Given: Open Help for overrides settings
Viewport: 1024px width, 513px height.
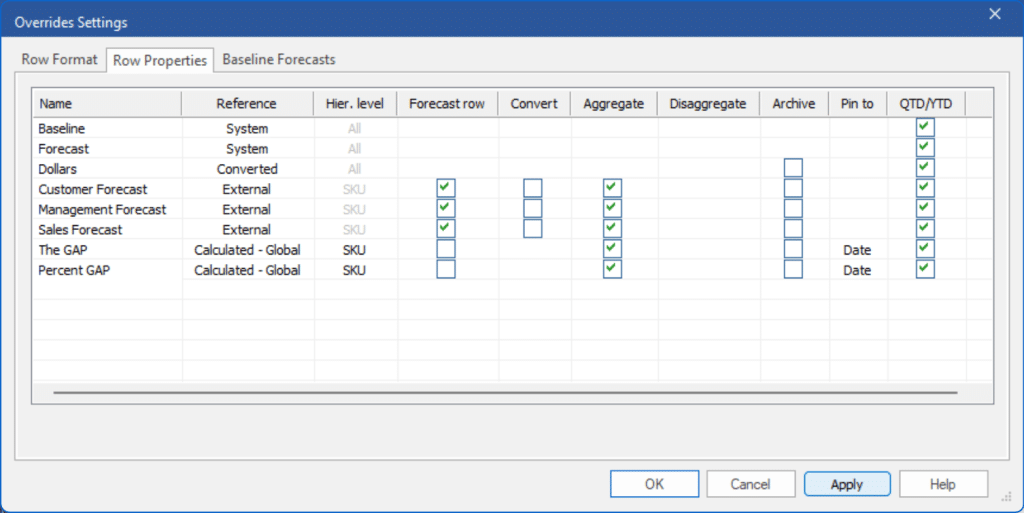Looking at the screenshot, I should click(x=942, y=484).
